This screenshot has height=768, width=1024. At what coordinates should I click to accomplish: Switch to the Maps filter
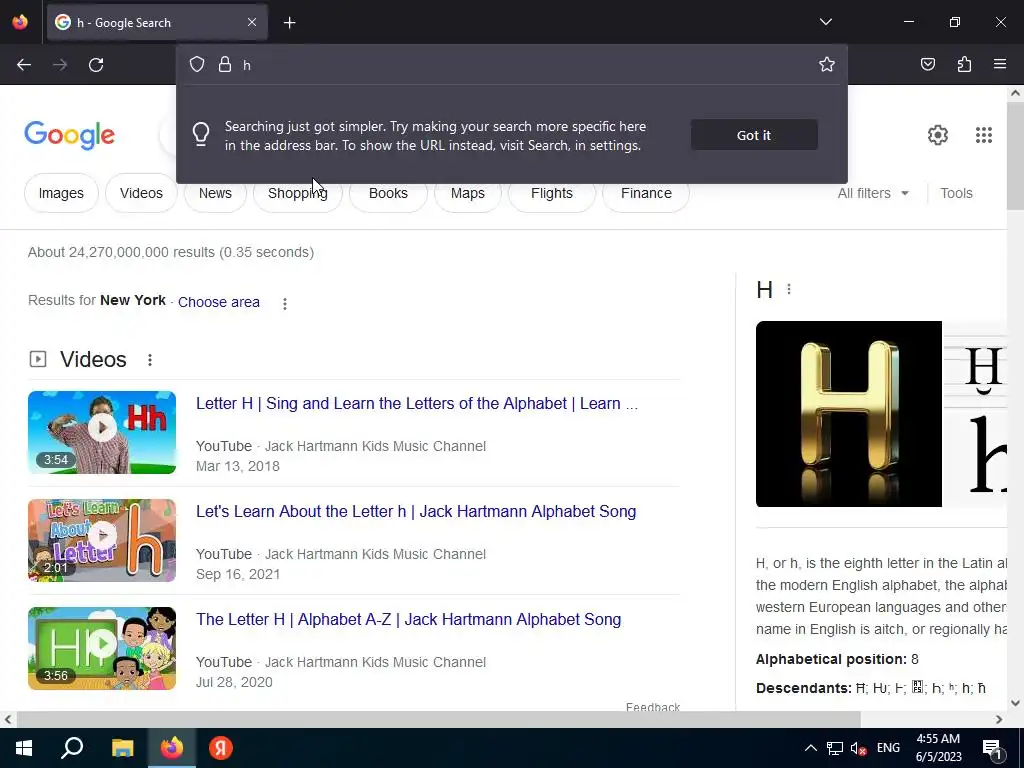coord(468,193)
